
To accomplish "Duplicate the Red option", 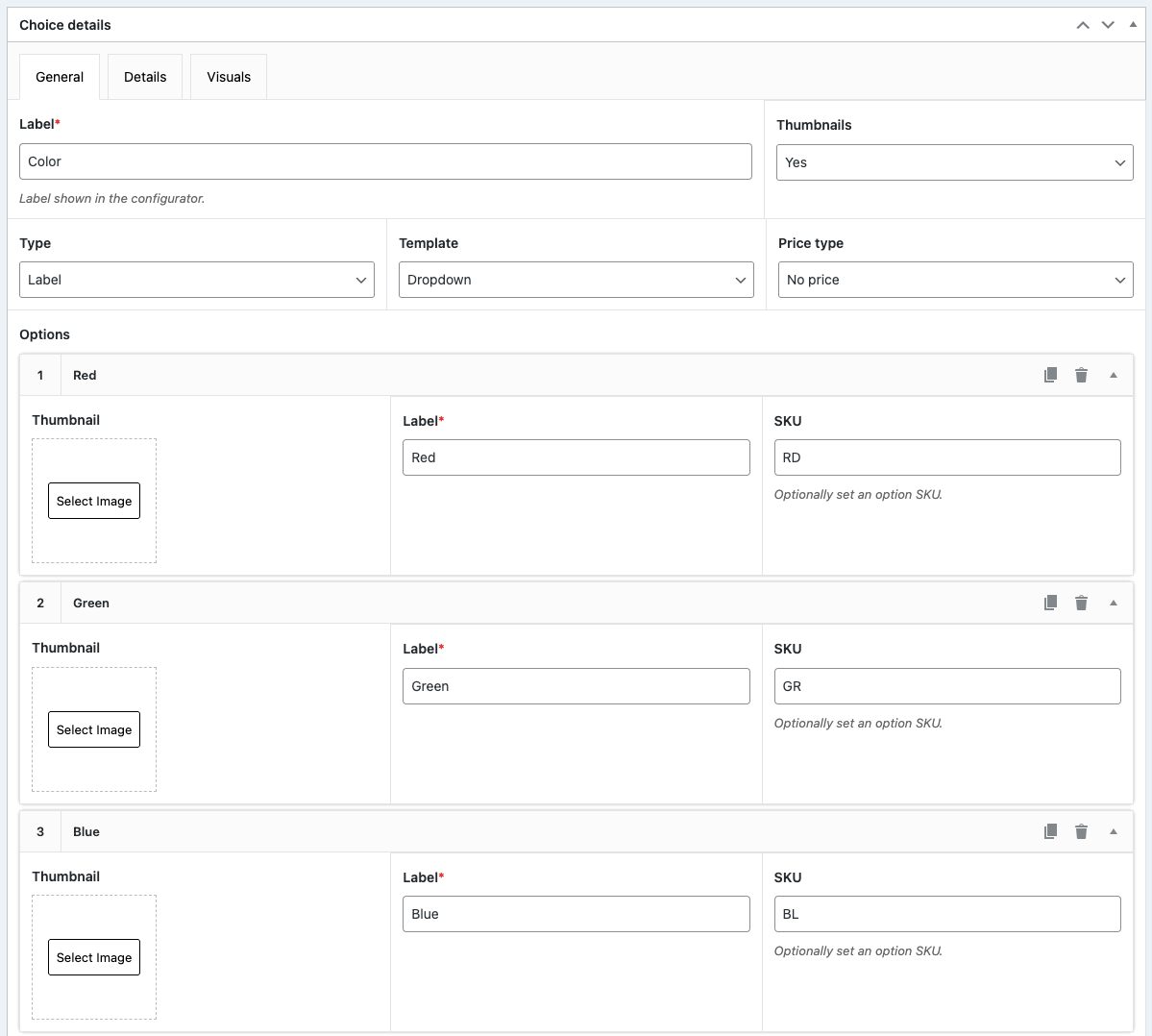I will (x=1050, y=375).
